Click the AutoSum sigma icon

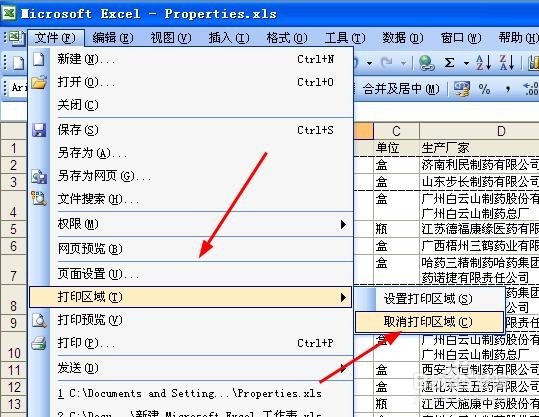449,63
